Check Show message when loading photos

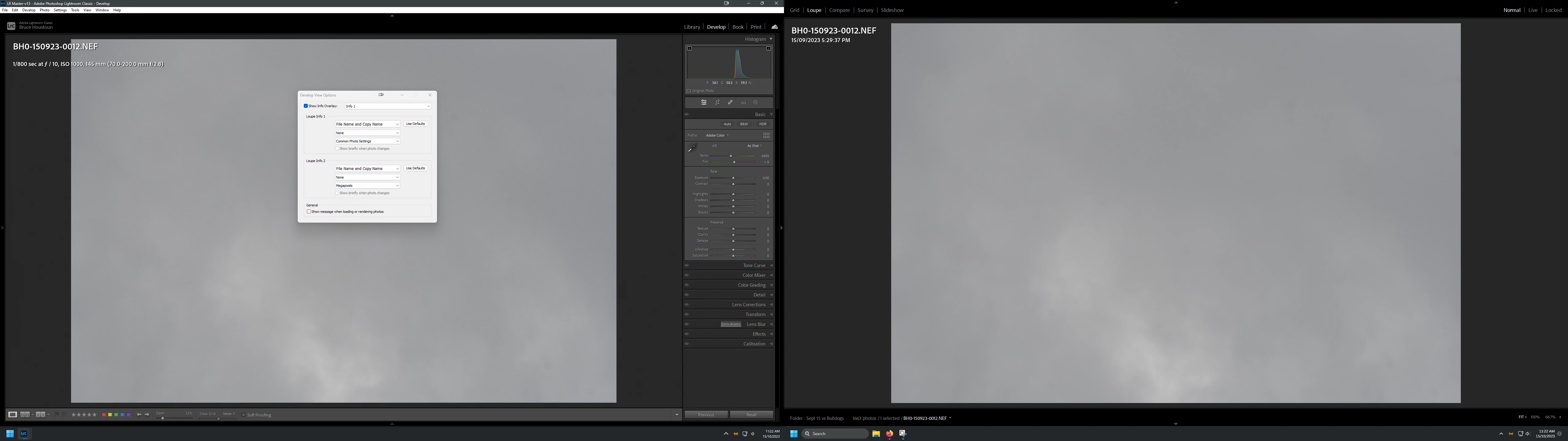tap(309, 212)
